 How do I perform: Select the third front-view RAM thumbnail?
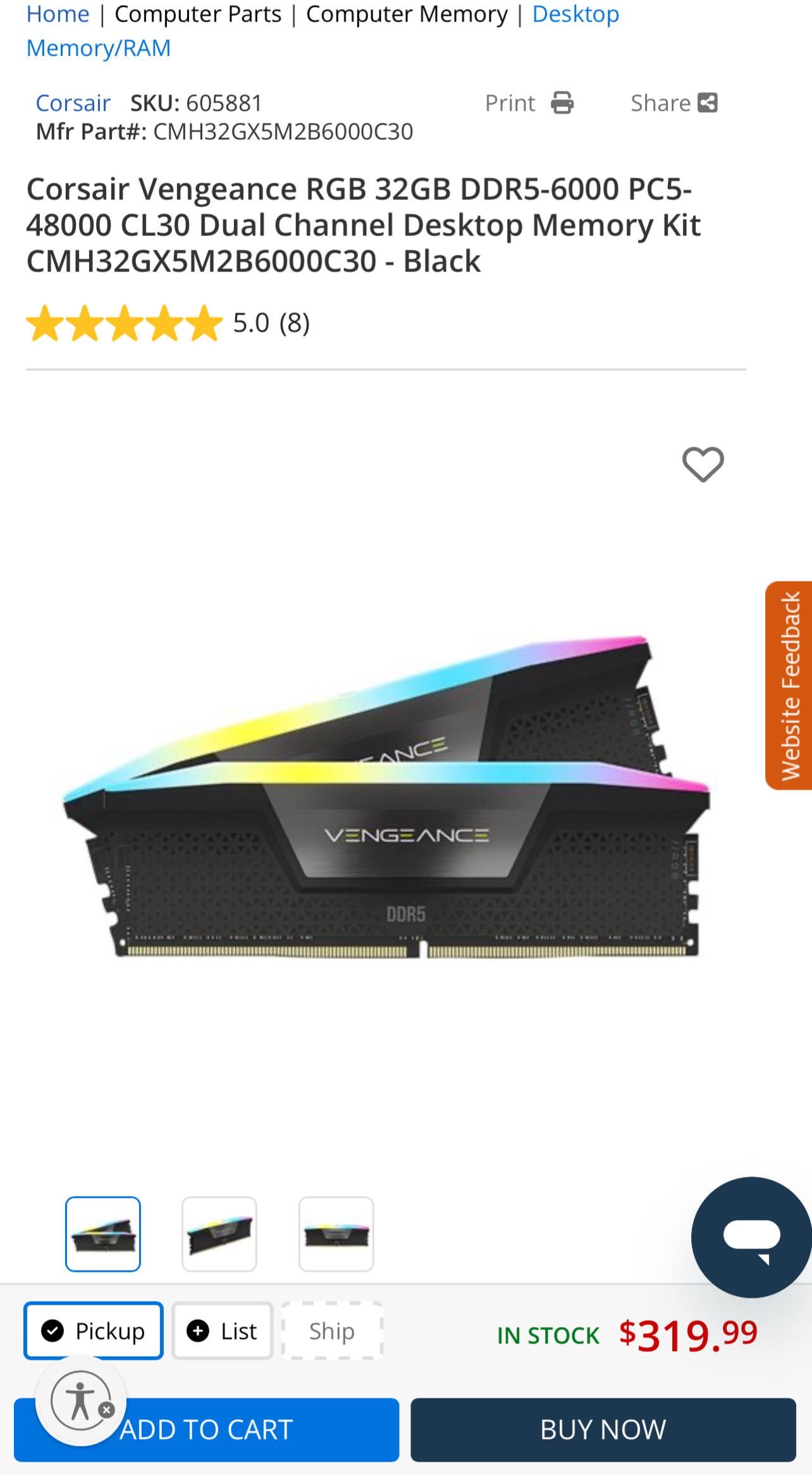pos(336,1234)
